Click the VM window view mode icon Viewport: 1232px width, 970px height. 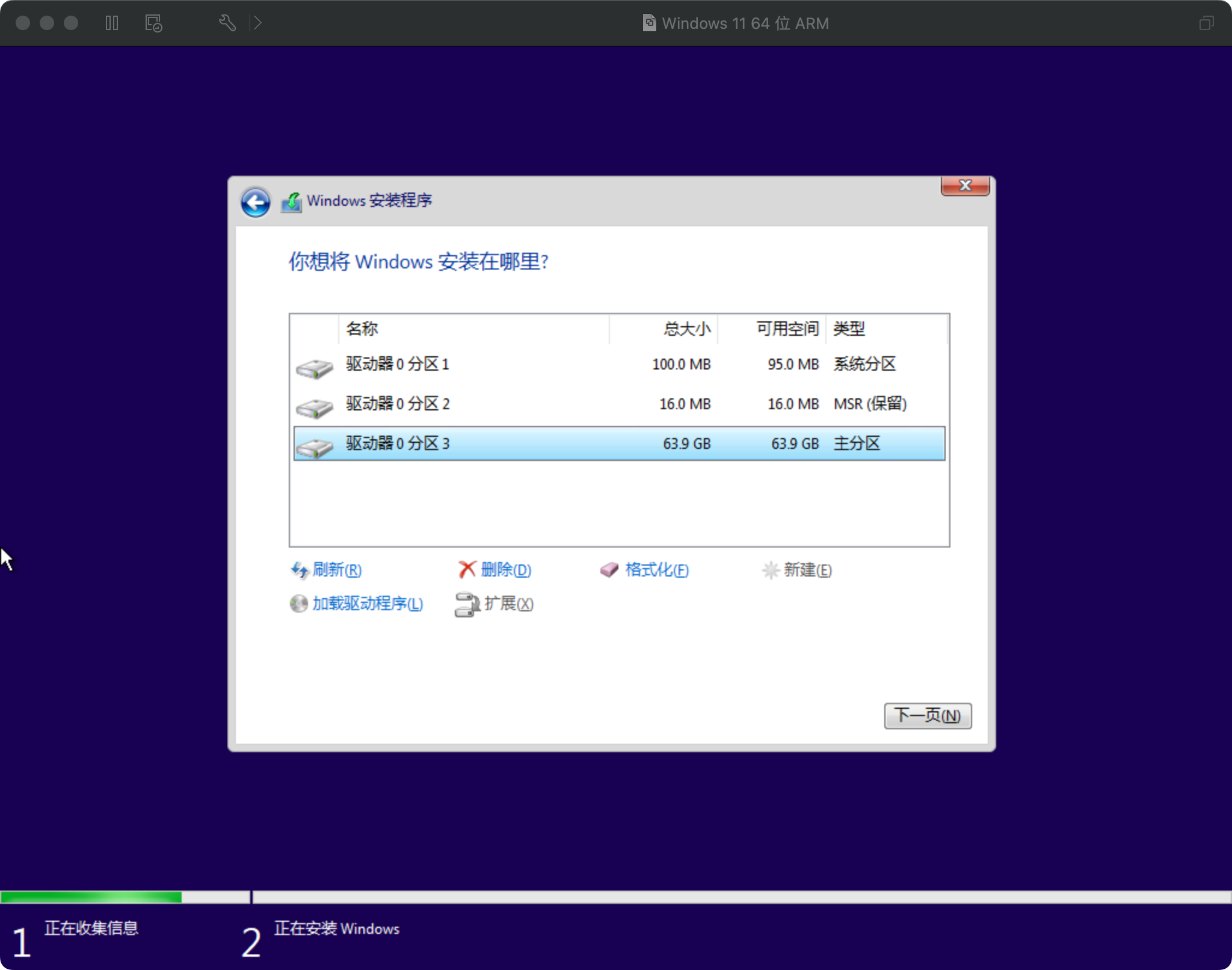1206,23
